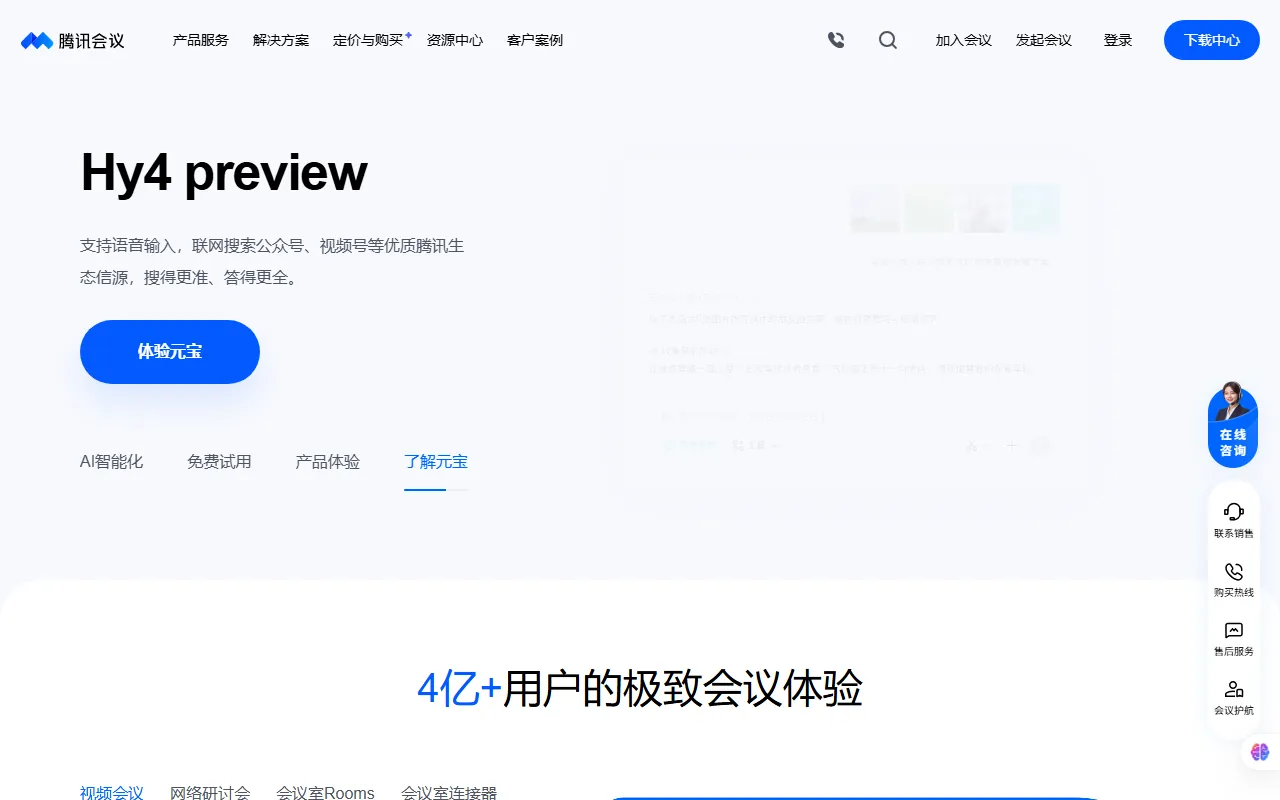Click the Hy4 preview heading

pos(224,173)
